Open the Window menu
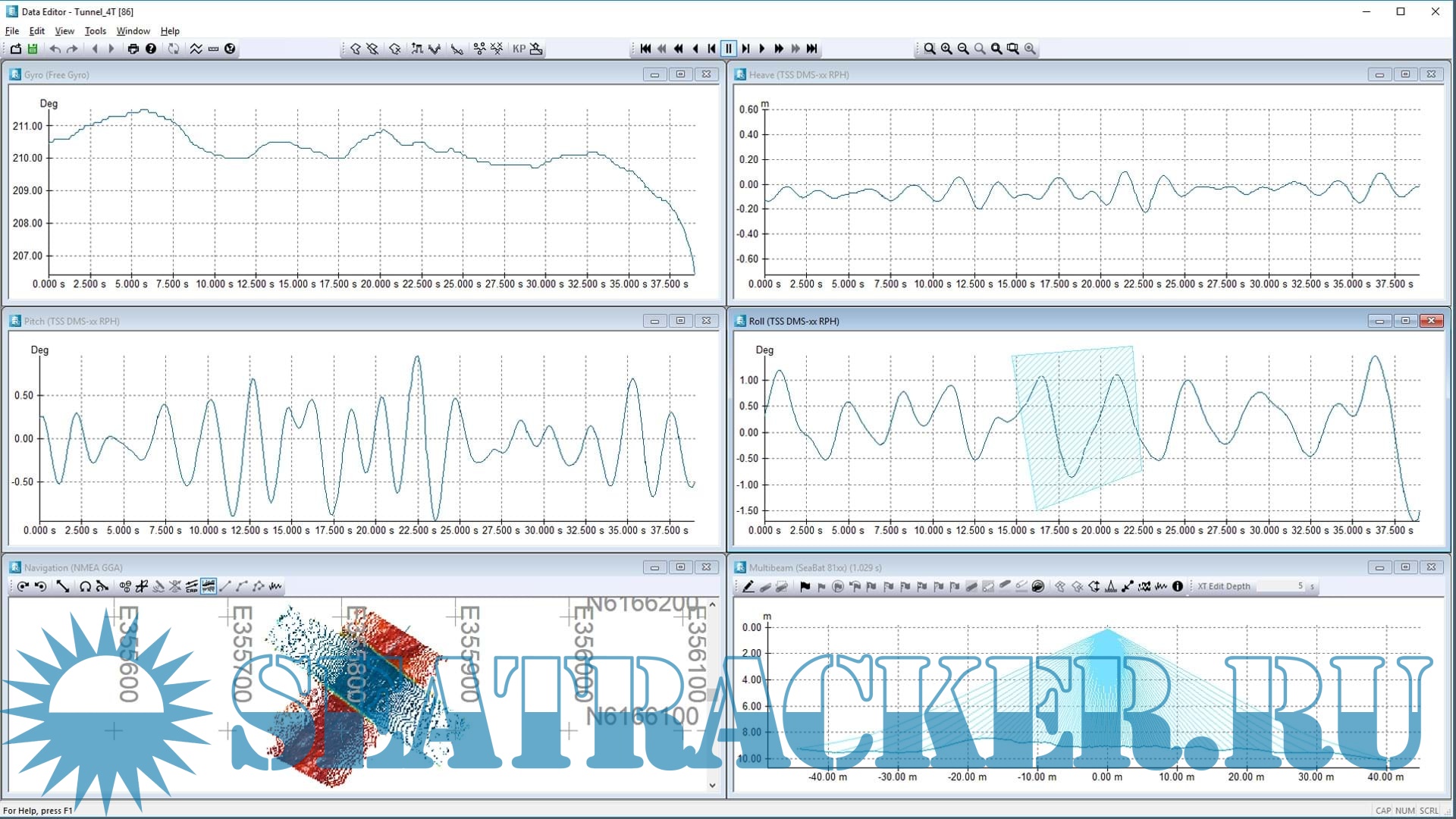Screen dimensions: 1456x819 point(133,31)
